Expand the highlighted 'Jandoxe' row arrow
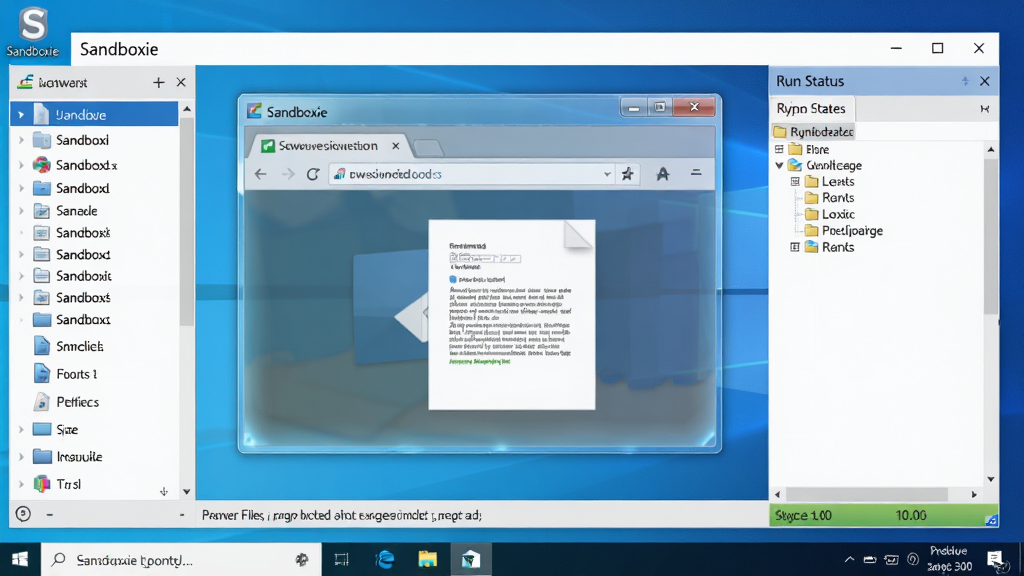 point(21,115)
